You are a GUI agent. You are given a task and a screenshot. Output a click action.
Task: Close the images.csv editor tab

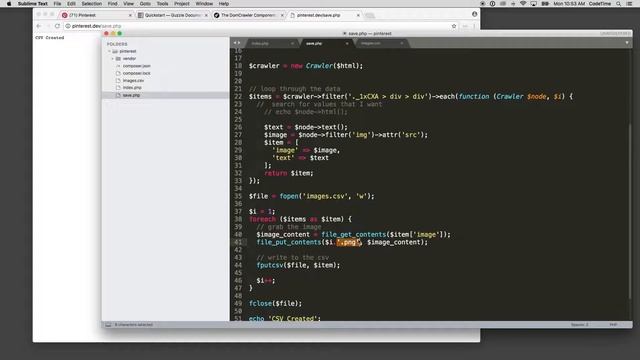(x=402, y=43)
